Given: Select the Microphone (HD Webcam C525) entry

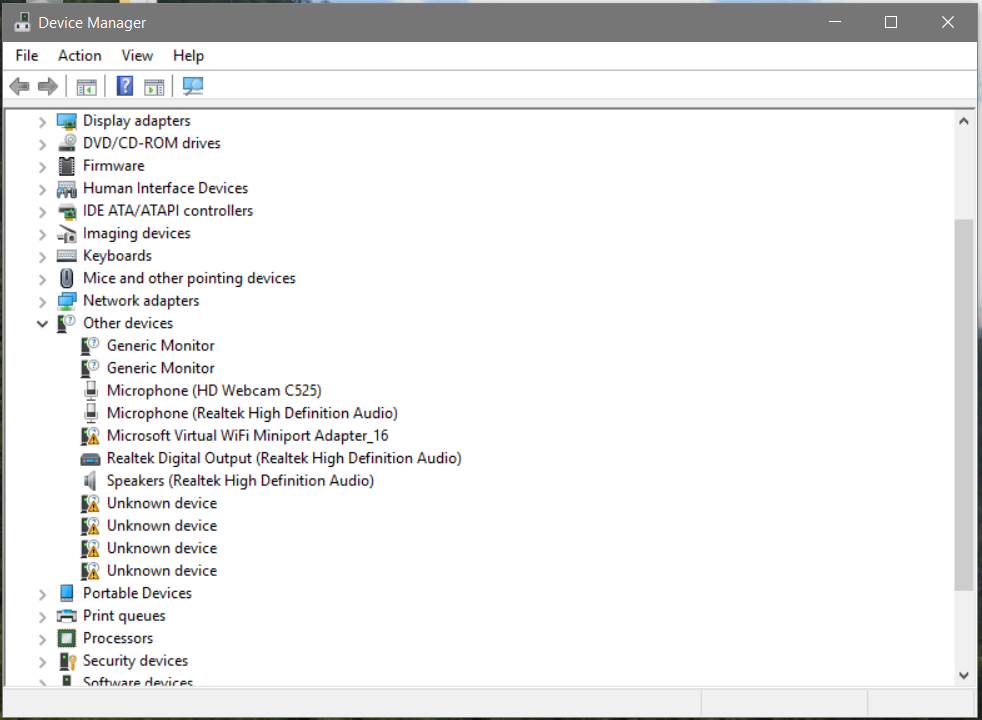Looking at the screenshot, I should [x=214, y=391].
